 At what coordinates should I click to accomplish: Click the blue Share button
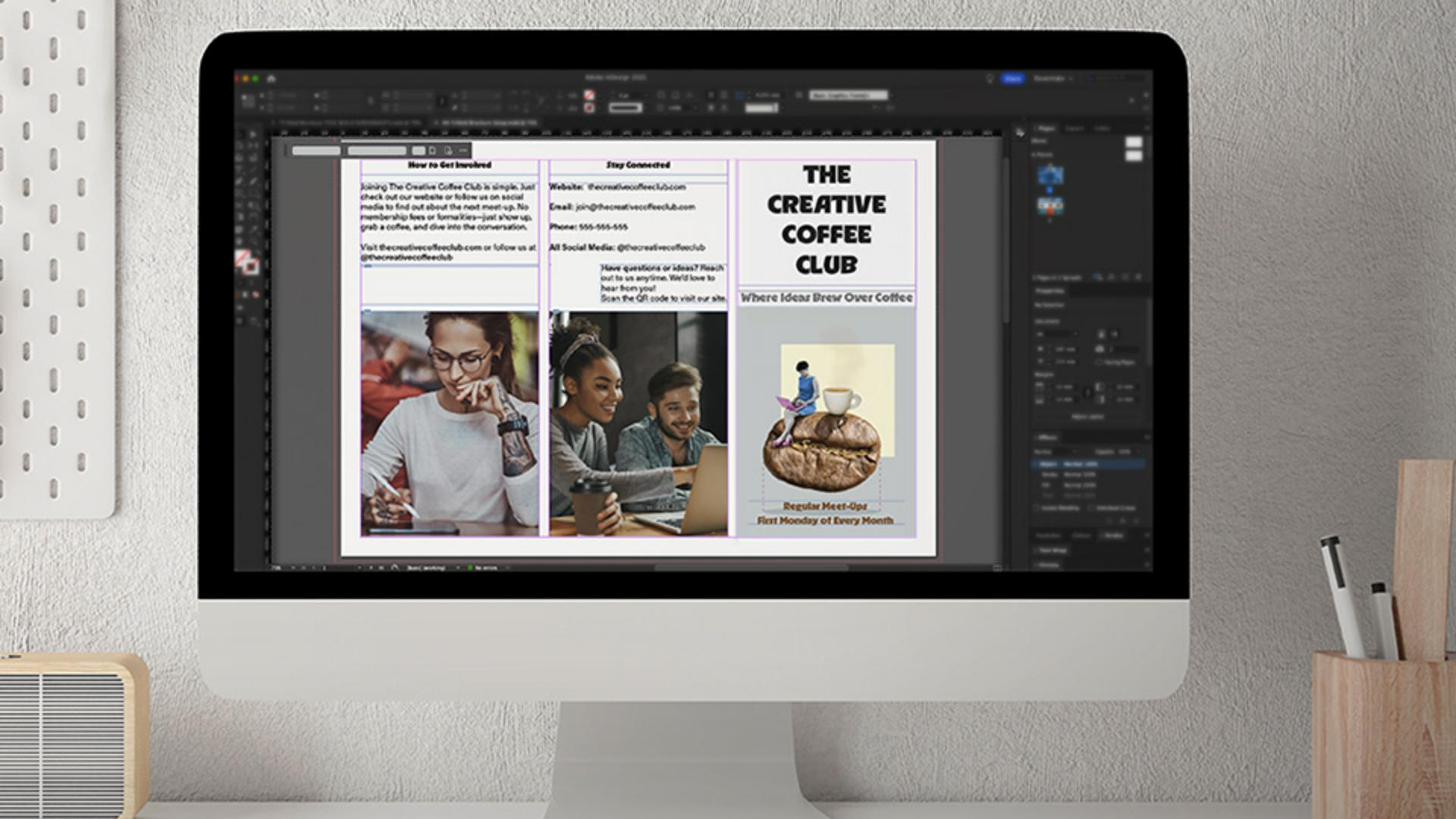click(x=1012, y=78)
